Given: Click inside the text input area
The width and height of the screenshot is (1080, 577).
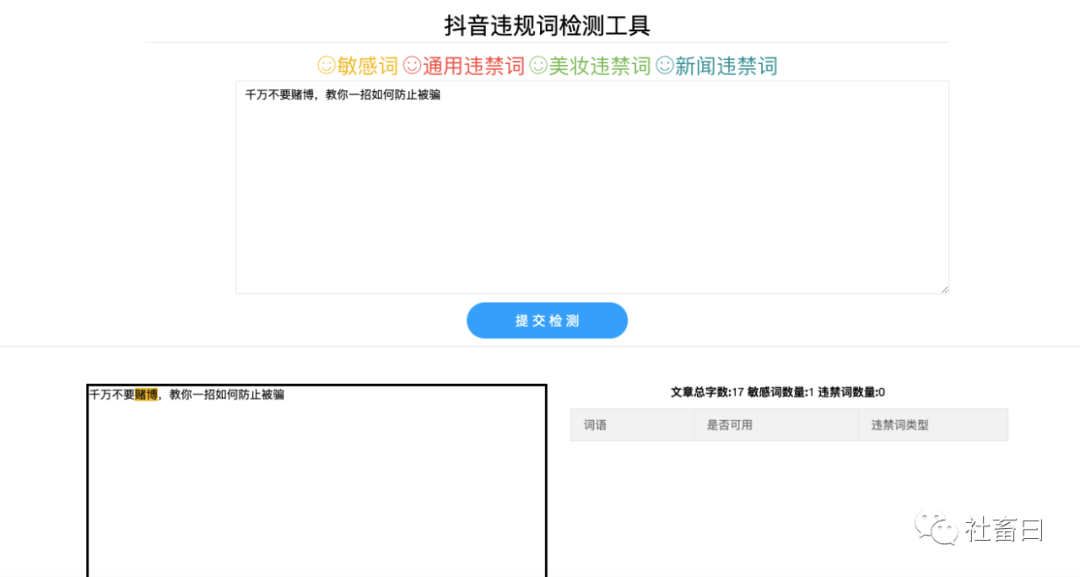Looking at the screenshot, I should point(592,187).
